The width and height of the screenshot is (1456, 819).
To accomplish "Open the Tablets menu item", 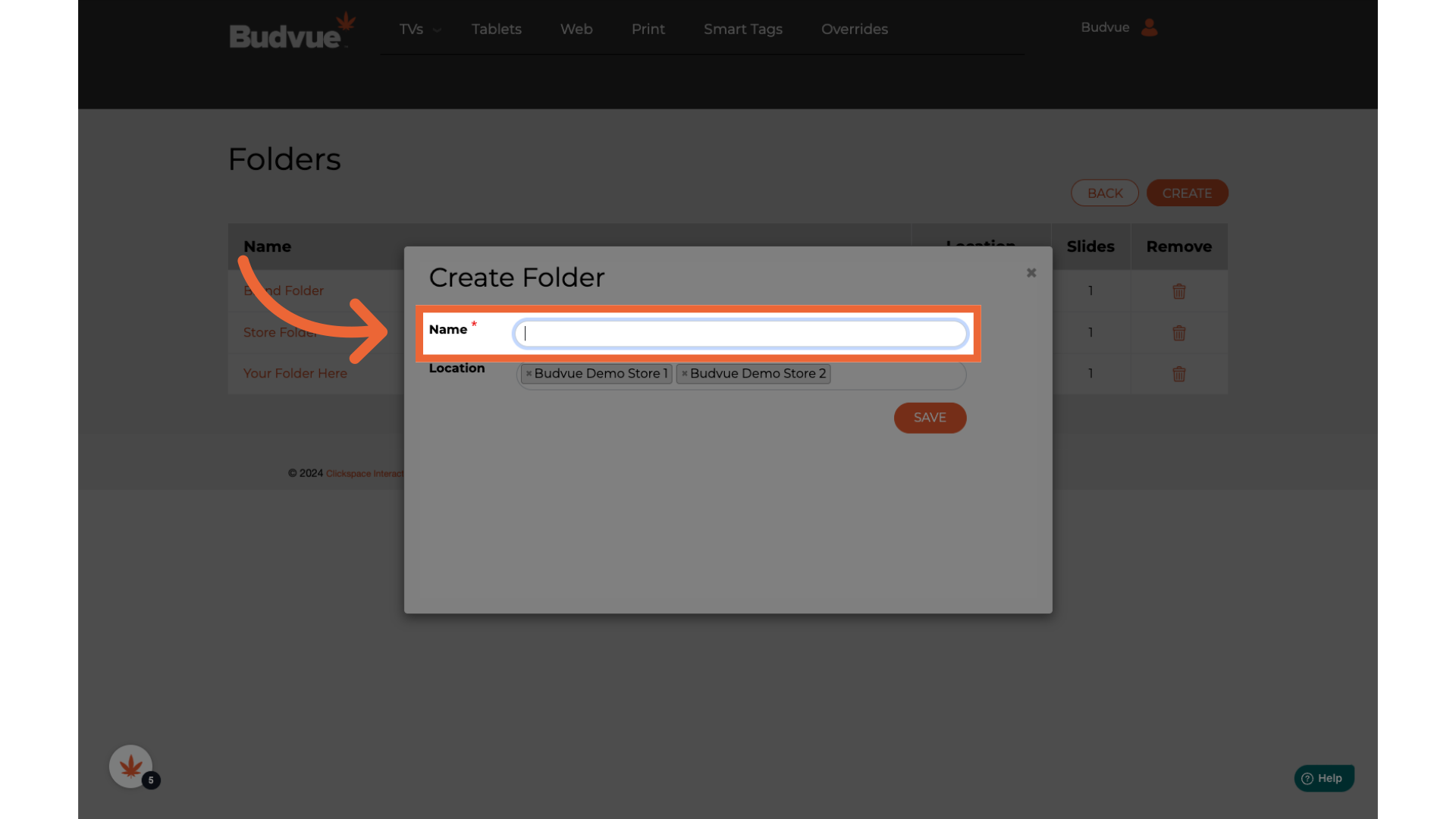I will [x=496, y=30].
